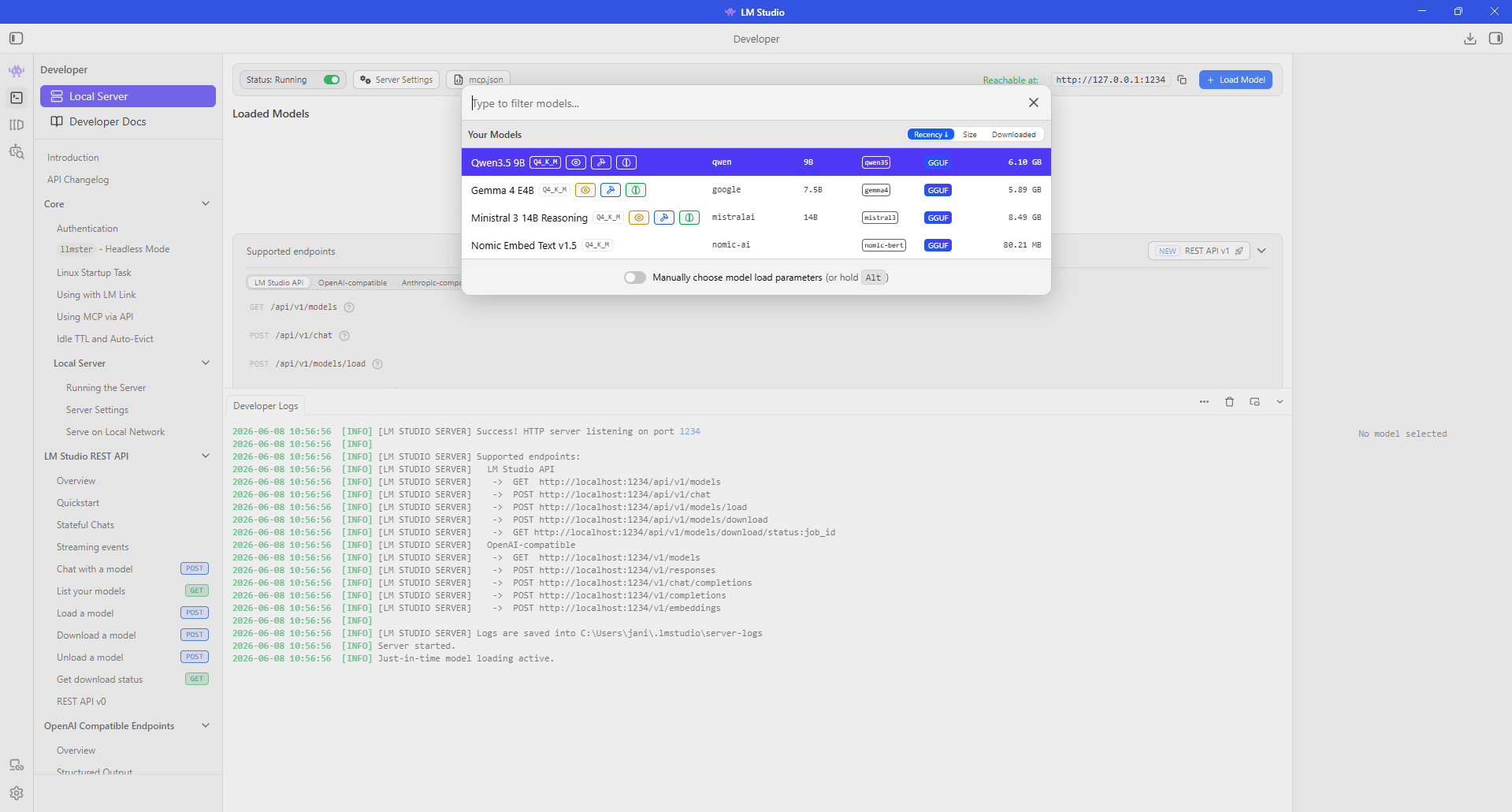Sort models by Downloaded

tap(1014, 135)
